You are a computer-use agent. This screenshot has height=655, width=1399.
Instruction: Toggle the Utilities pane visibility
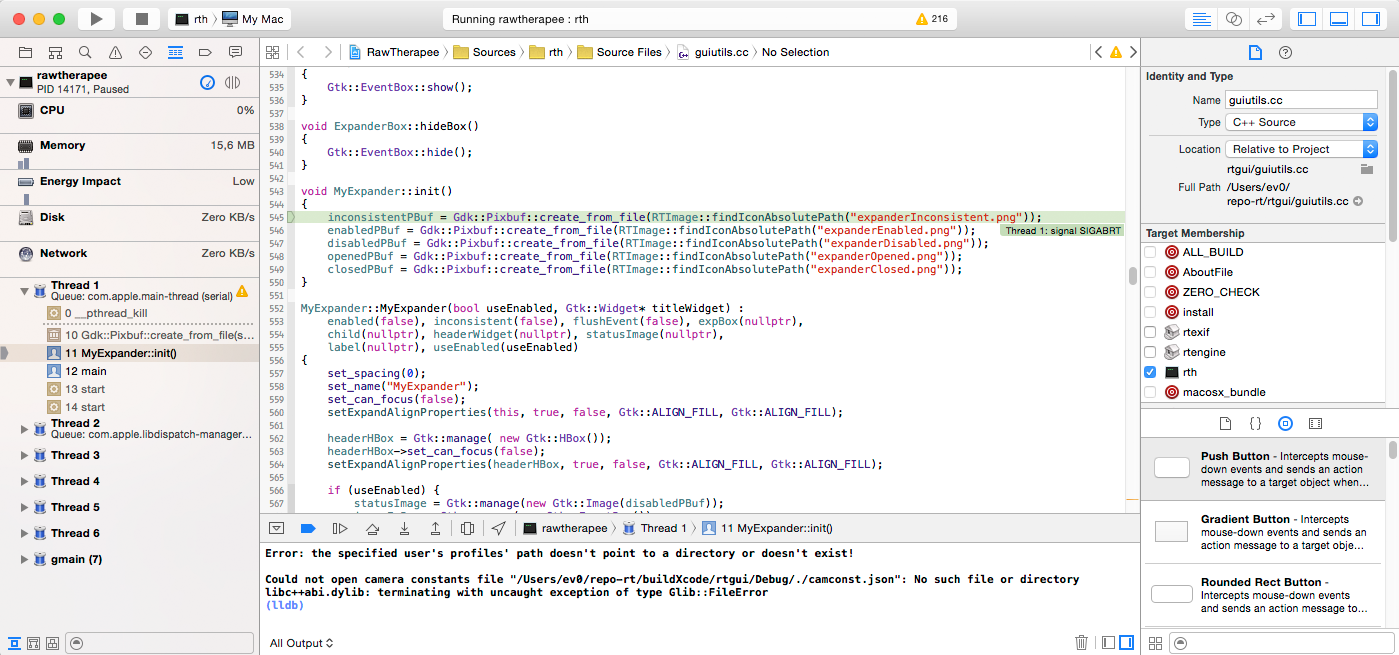tap(1372, 19)
